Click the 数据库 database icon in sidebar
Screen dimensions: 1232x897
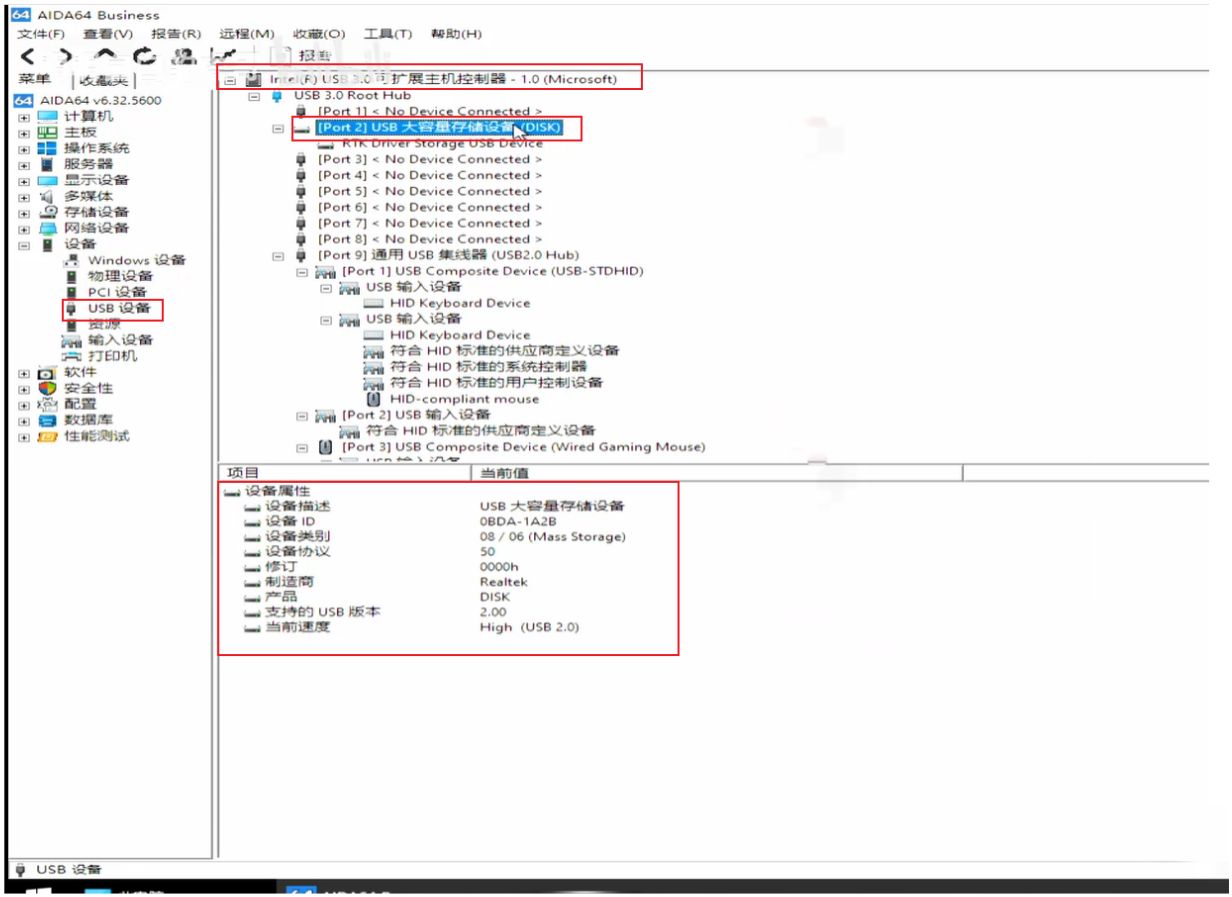click(x=47, y=420)
